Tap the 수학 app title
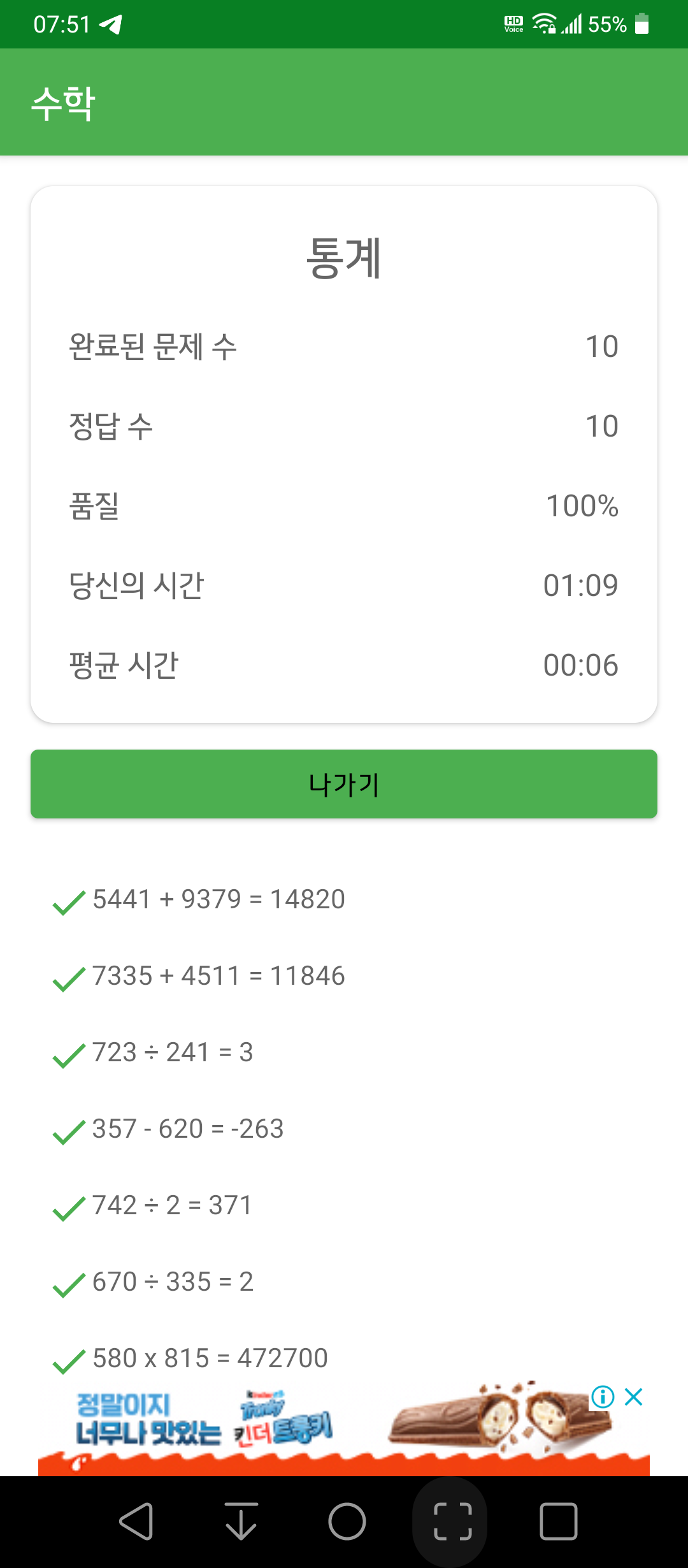This screenshot has height=1568, width=688. 64,103
